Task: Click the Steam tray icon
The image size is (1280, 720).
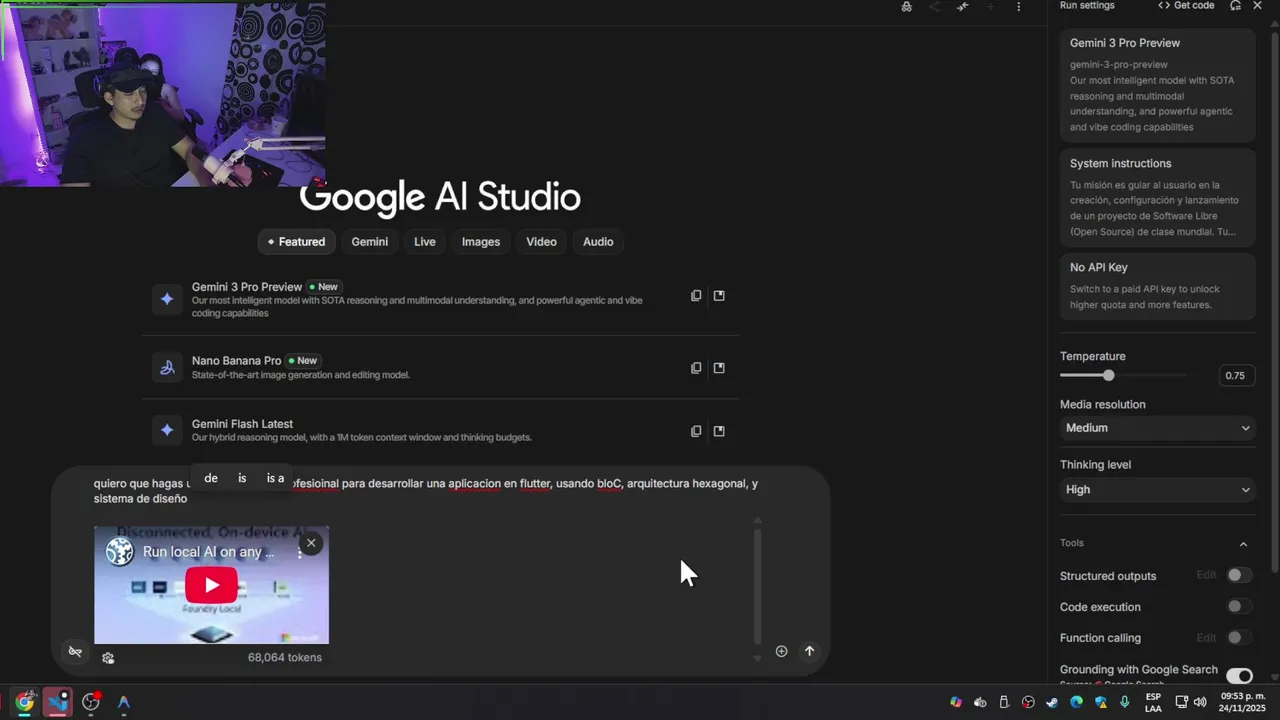Action: (x=1052, y=702)
